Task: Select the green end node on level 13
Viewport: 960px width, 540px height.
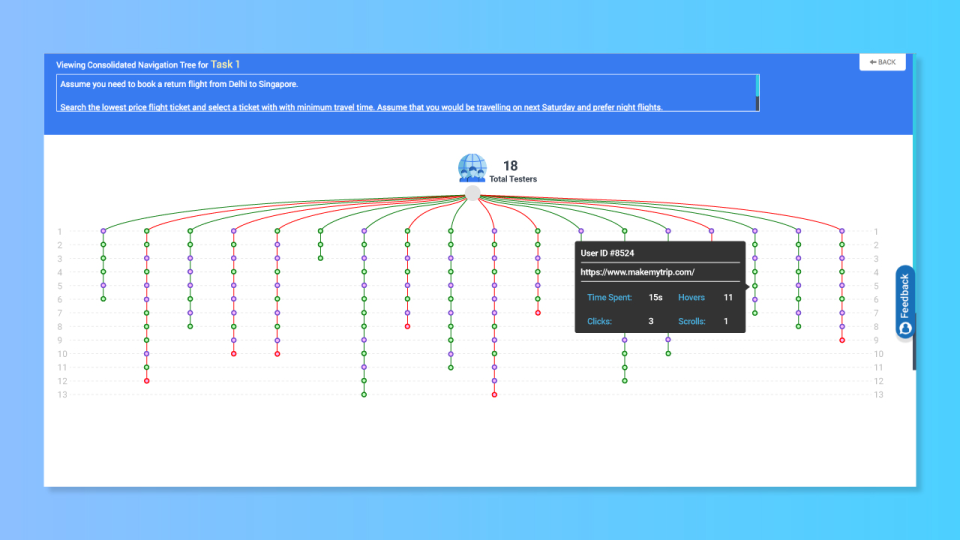Action: (364, 394)
